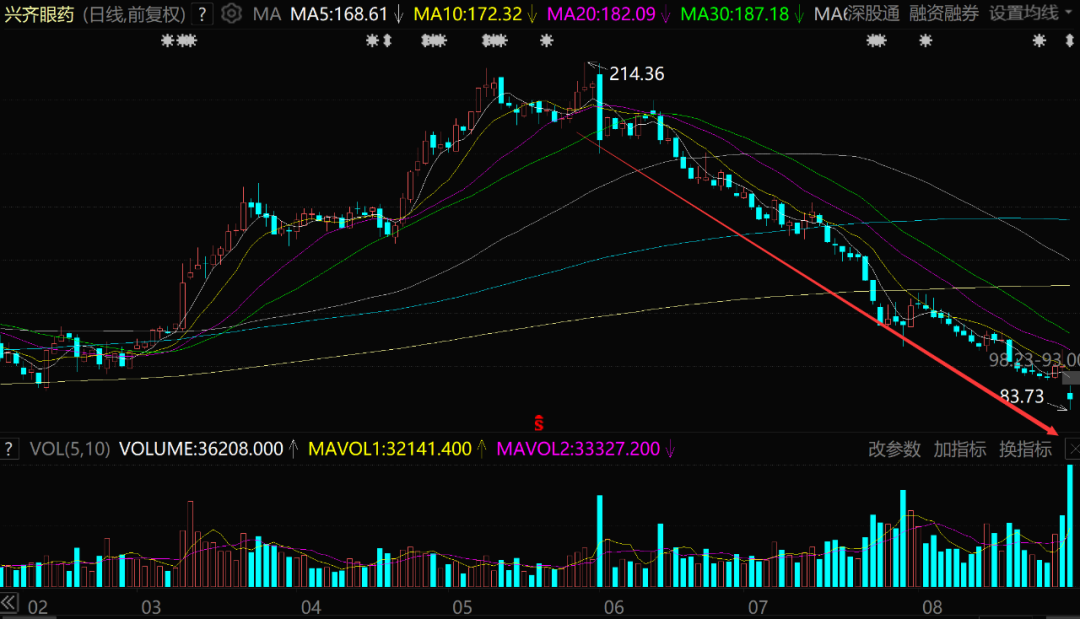Screen dimensions: 1080x619
Task: Close the volume indicator panel with X
Action: (1073, 449)
